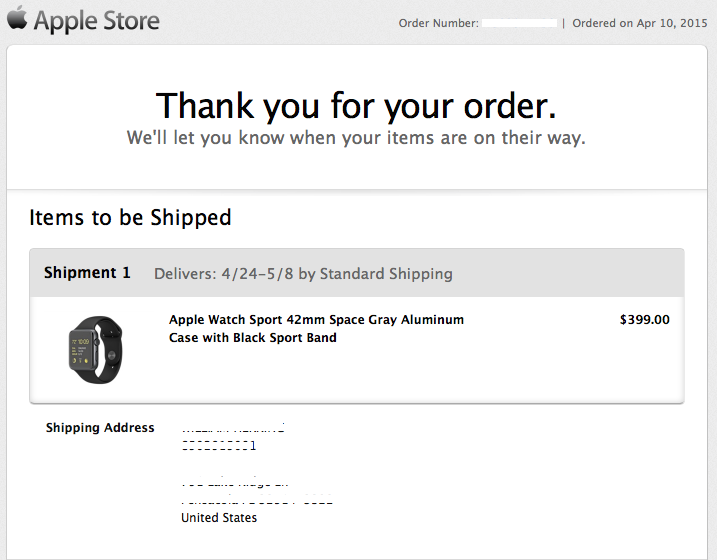Click the Order Number label
This screenshot has height=560, width=717.
pyautogui.click(x=439, y=23)
